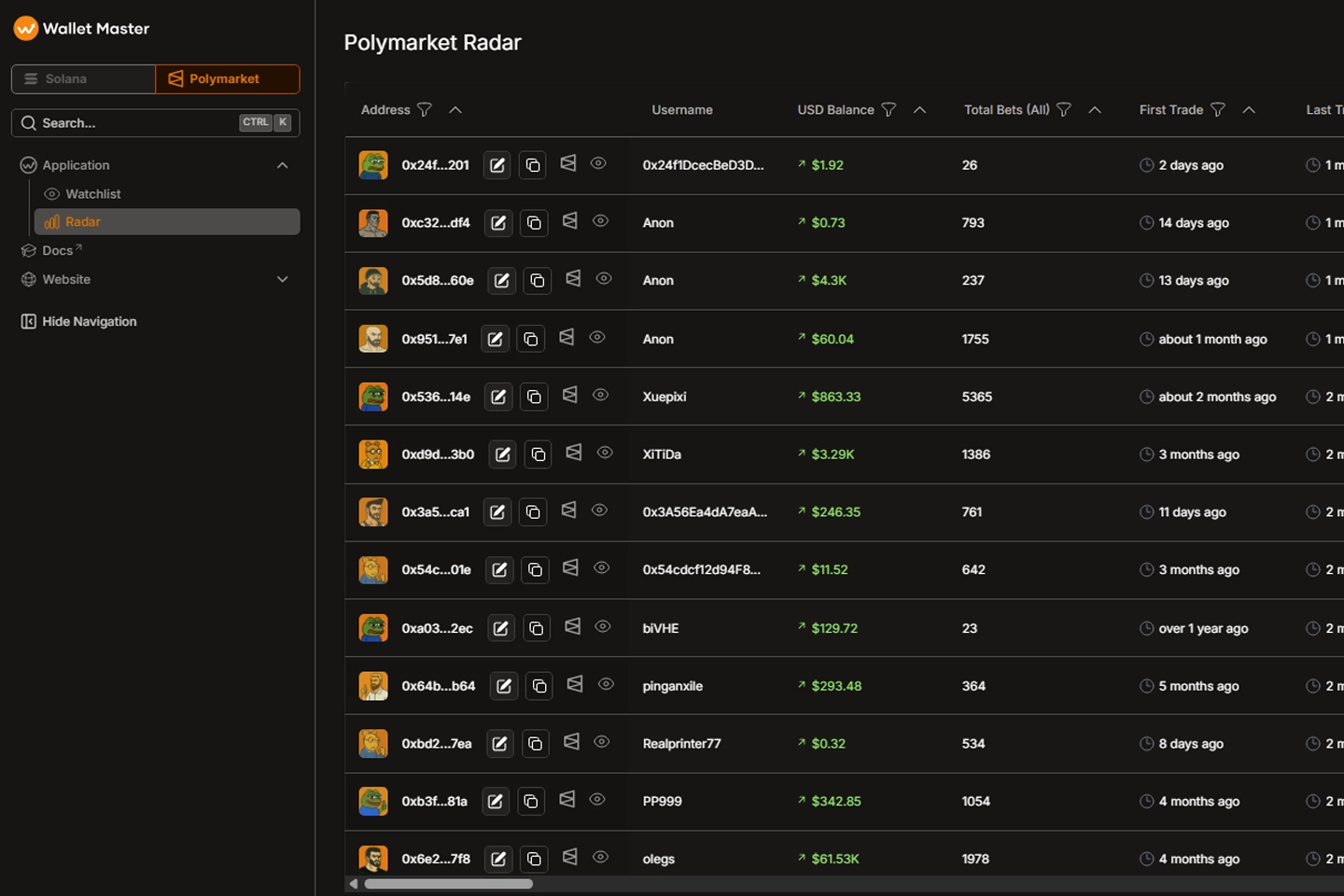Image resolution: width=1344 pixels, height=896 pixels.
Task: Toggle watch status for address 0x951...7e1
Action: [x=596, y=338]
